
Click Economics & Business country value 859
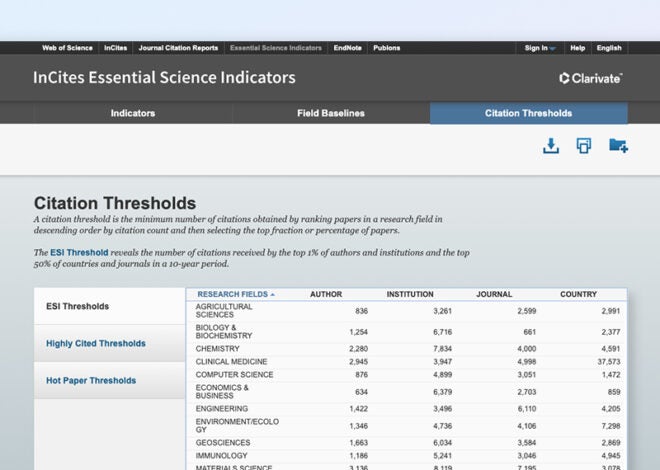coord(614,392)
